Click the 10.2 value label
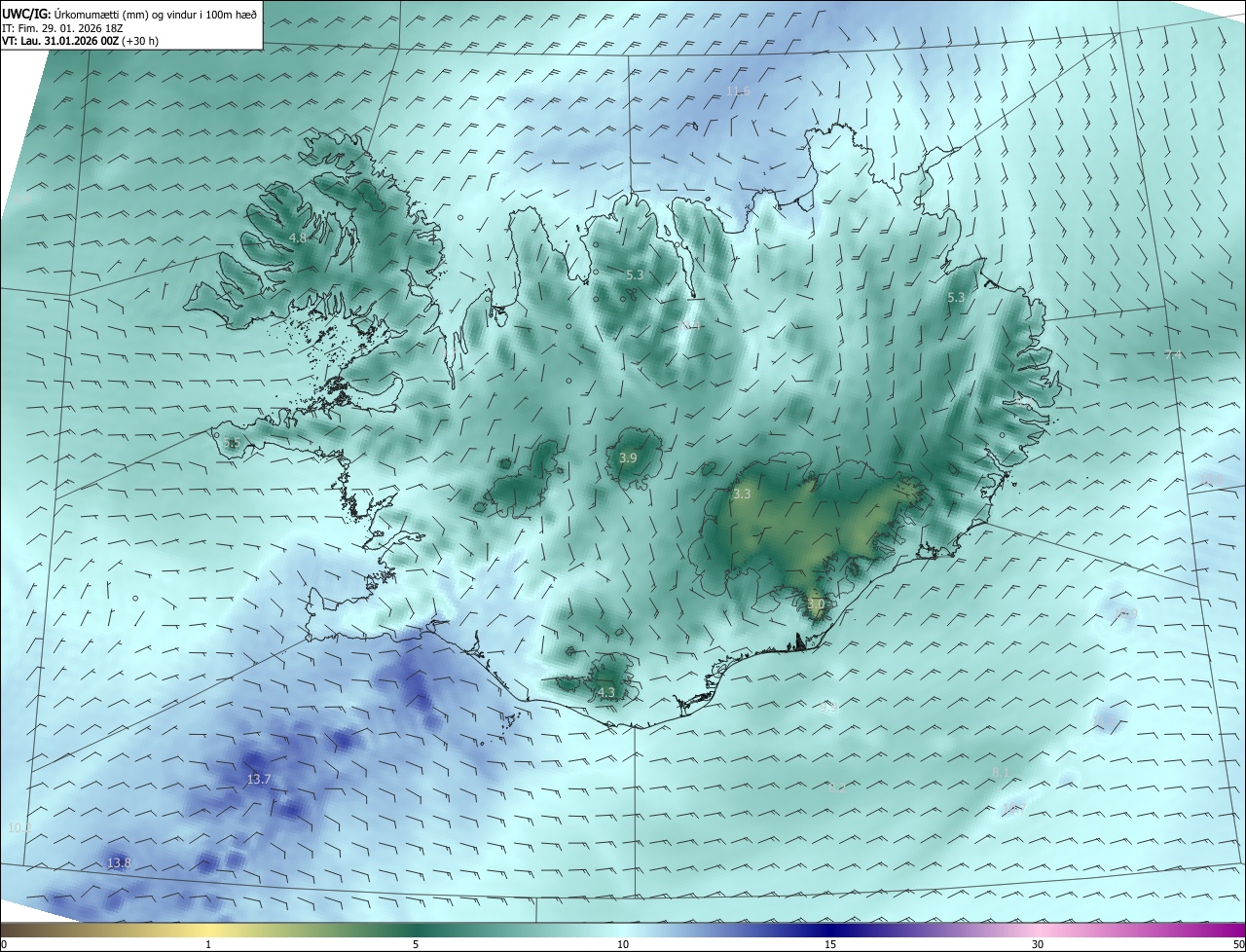This screenshot has width=1246, height=952. pyautogui.click(x=19, y=827)
